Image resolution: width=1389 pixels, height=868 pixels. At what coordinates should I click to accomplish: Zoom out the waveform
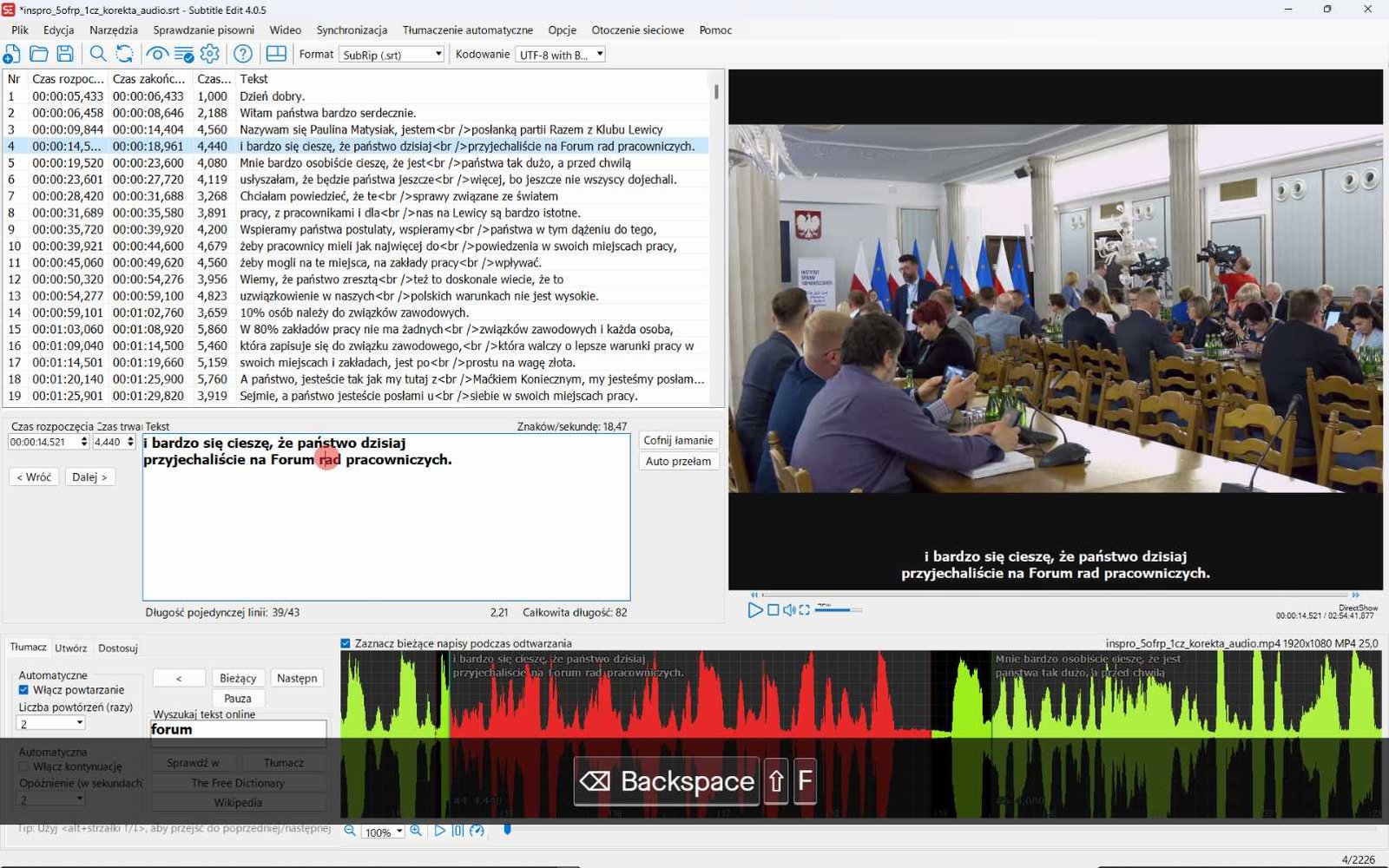[x=350, y=831]
